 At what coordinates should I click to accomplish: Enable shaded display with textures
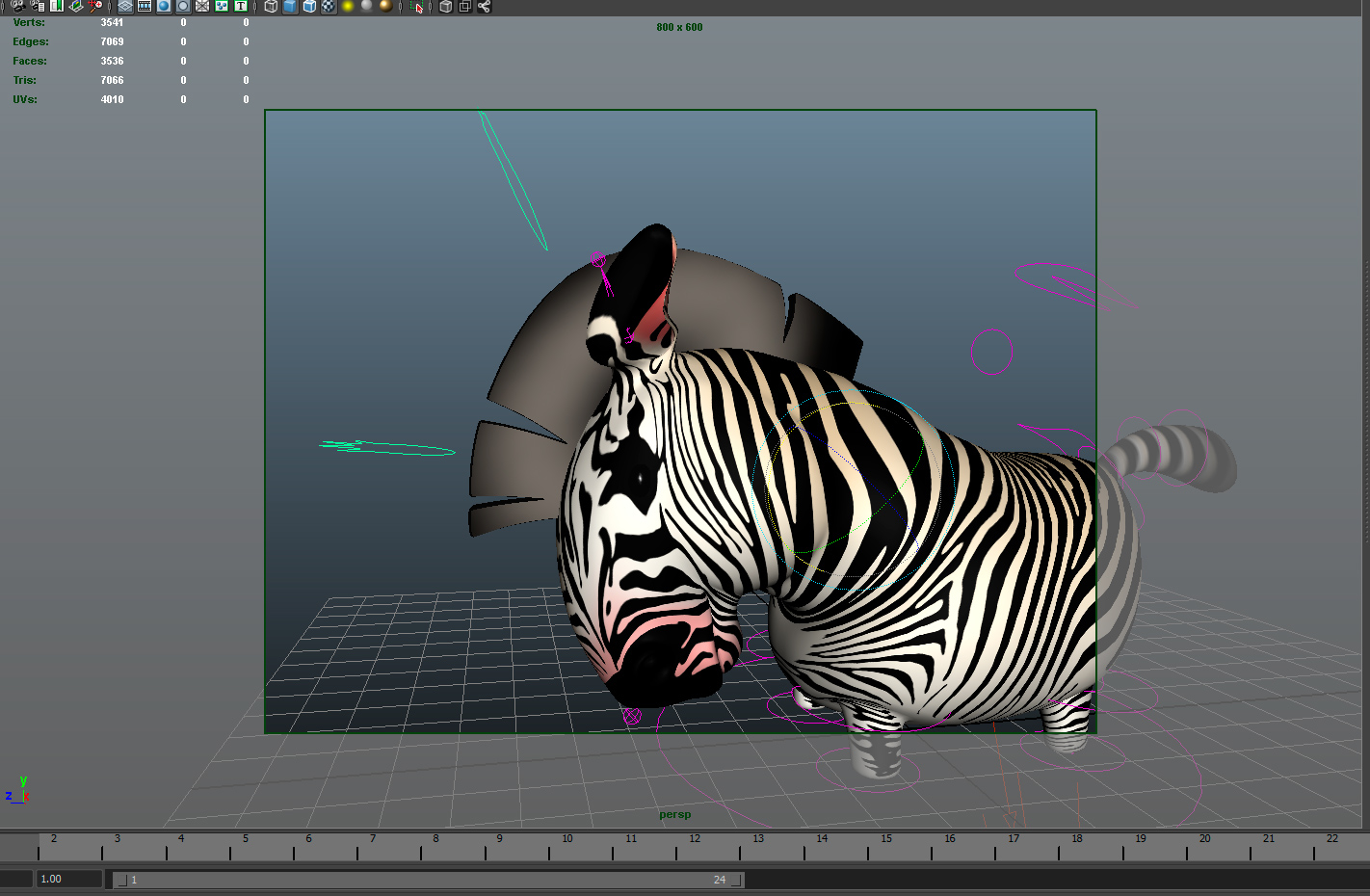(329, 6)
